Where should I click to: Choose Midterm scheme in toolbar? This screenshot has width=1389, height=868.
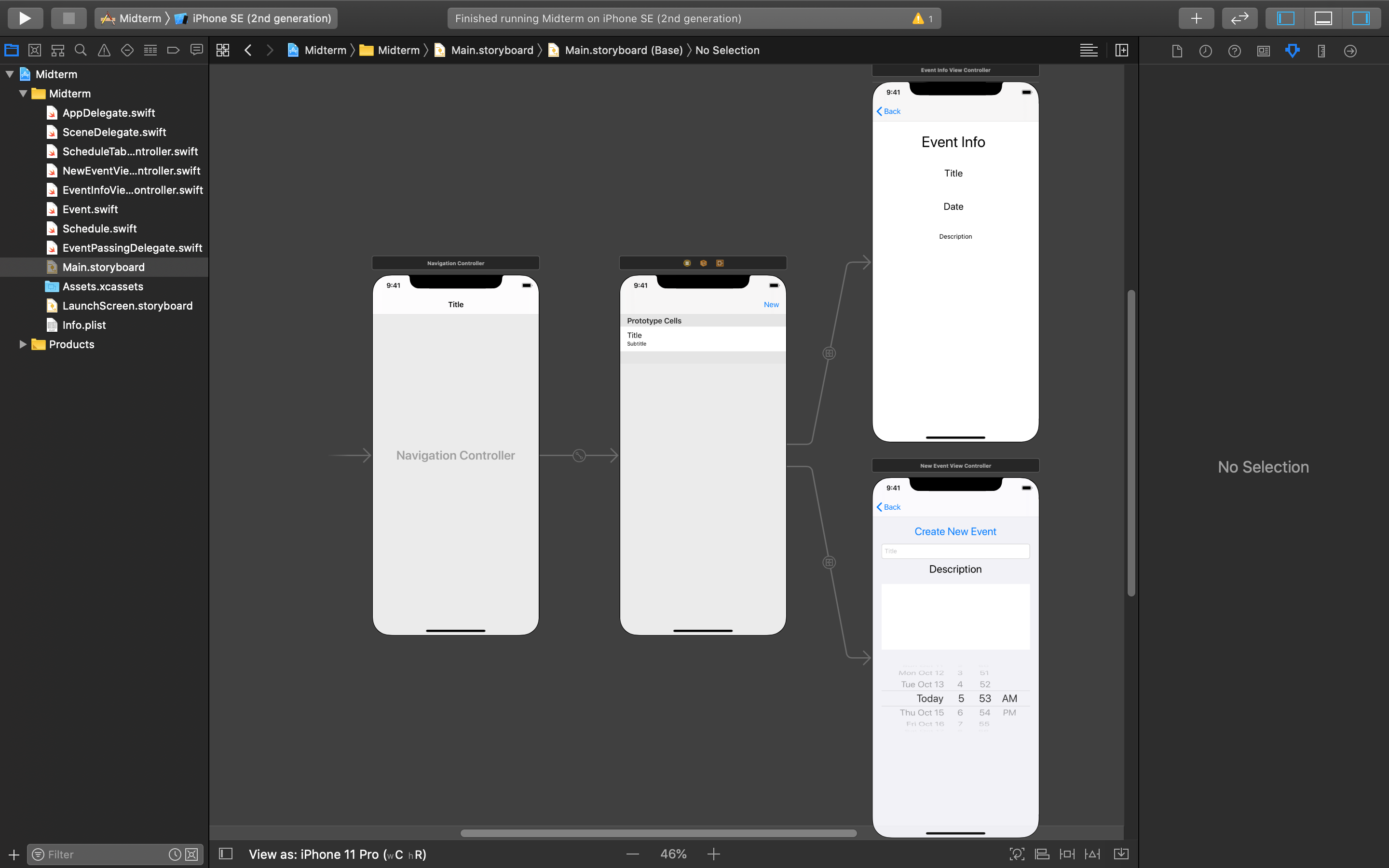pyautogui.click(x=132, y=18)
